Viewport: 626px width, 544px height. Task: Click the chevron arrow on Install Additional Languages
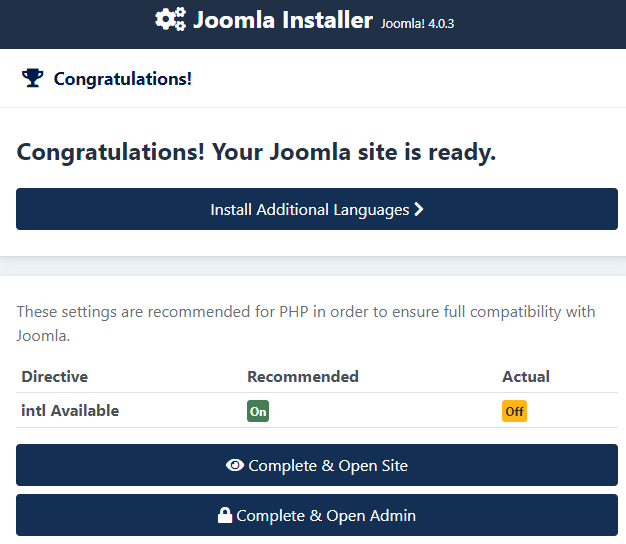coord(418,209)
